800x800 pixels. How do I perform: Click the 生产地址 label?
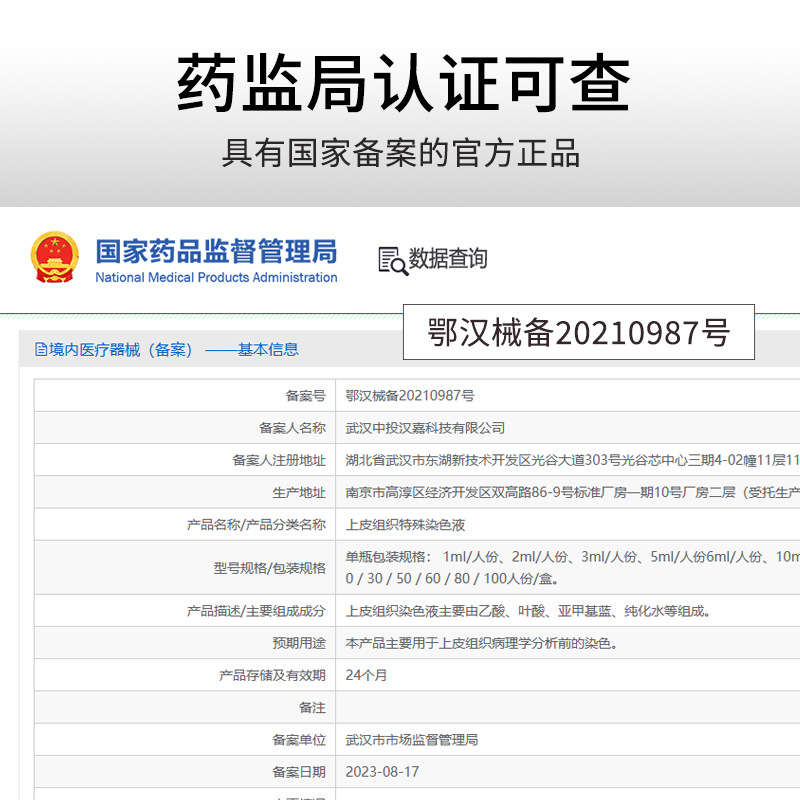pos(298,492)
